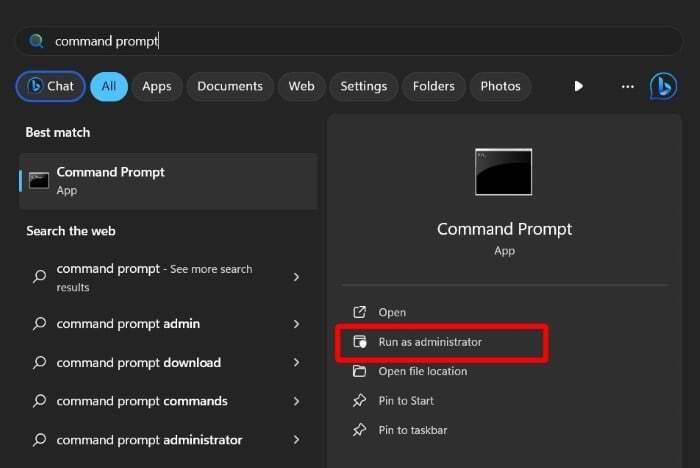Click the Run as administrator shield icon

[x=360, y=342]
